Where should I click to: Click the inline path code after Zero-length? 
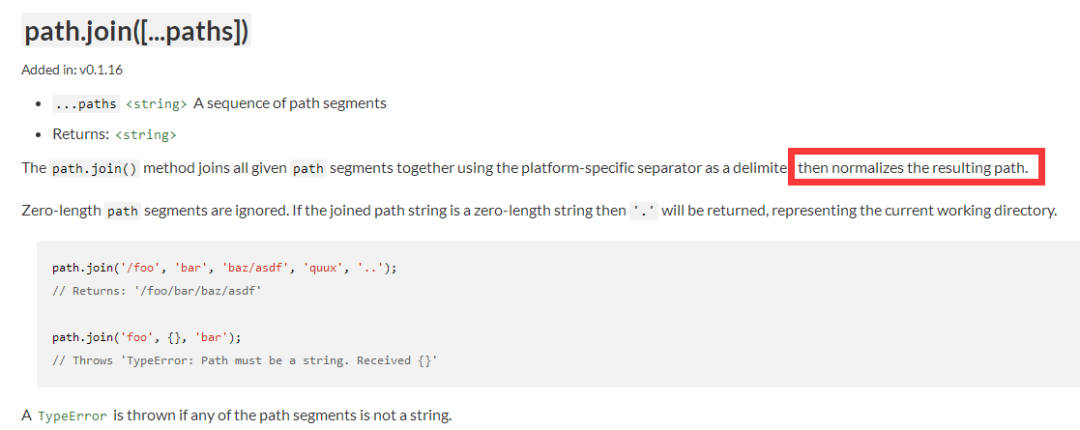pyautogui.click(x=123, y=212)
